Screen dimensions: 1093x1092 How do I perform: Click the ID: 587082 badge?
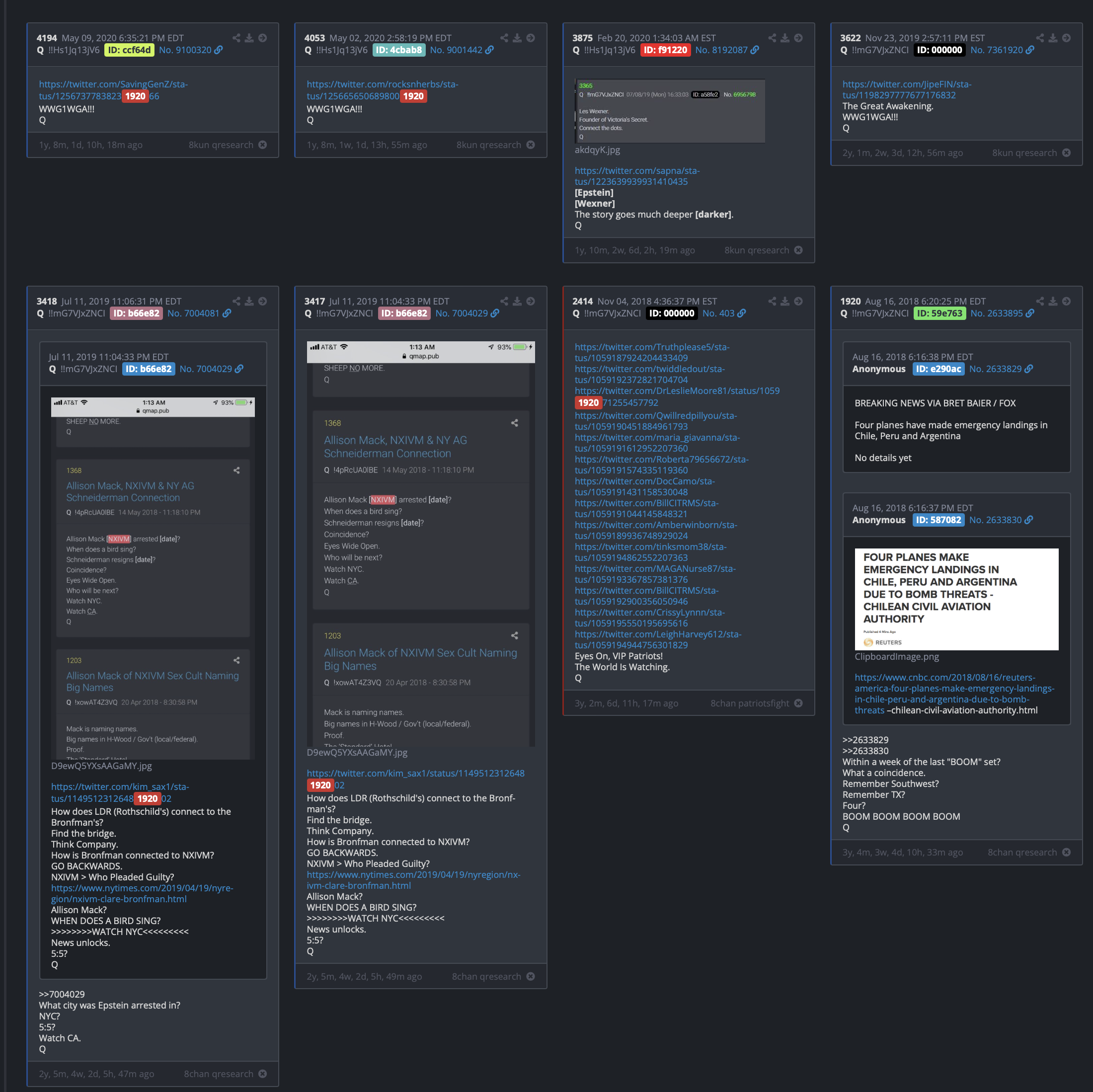pos(938,520)
